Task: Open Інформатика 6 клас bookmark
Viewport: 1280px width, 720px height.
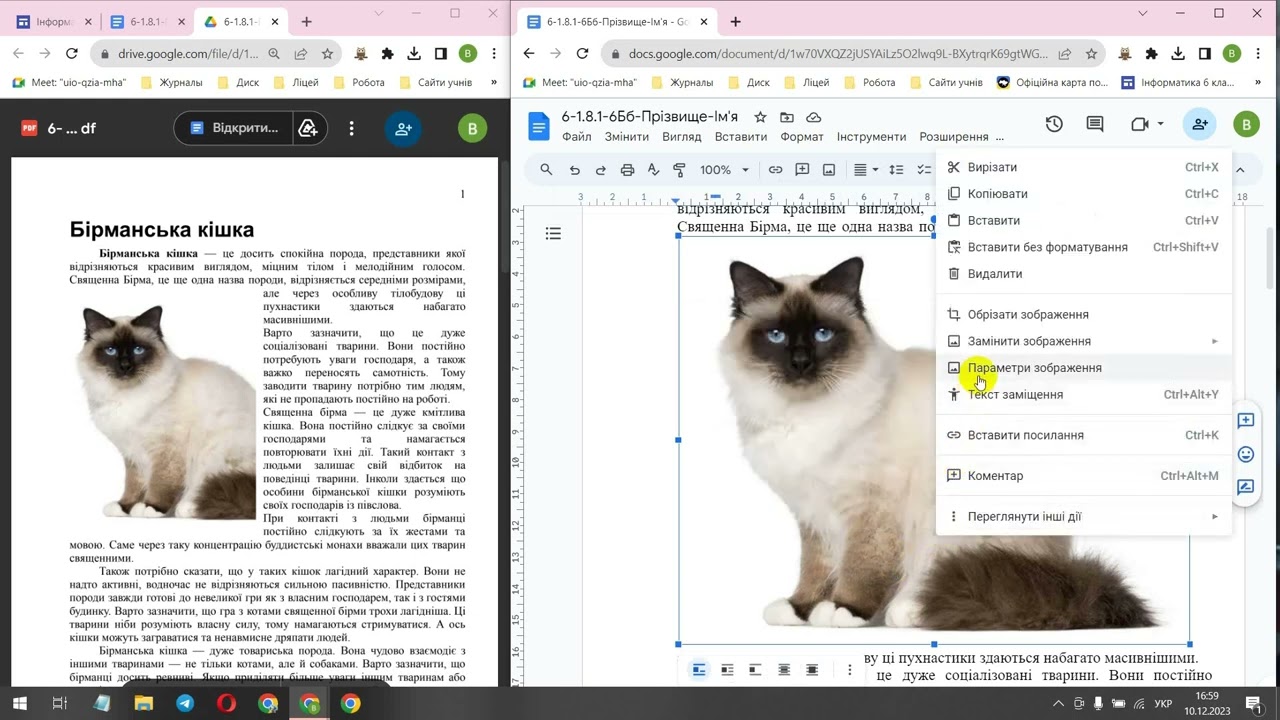Action: pyautogui.click(x=1176, y=83)
